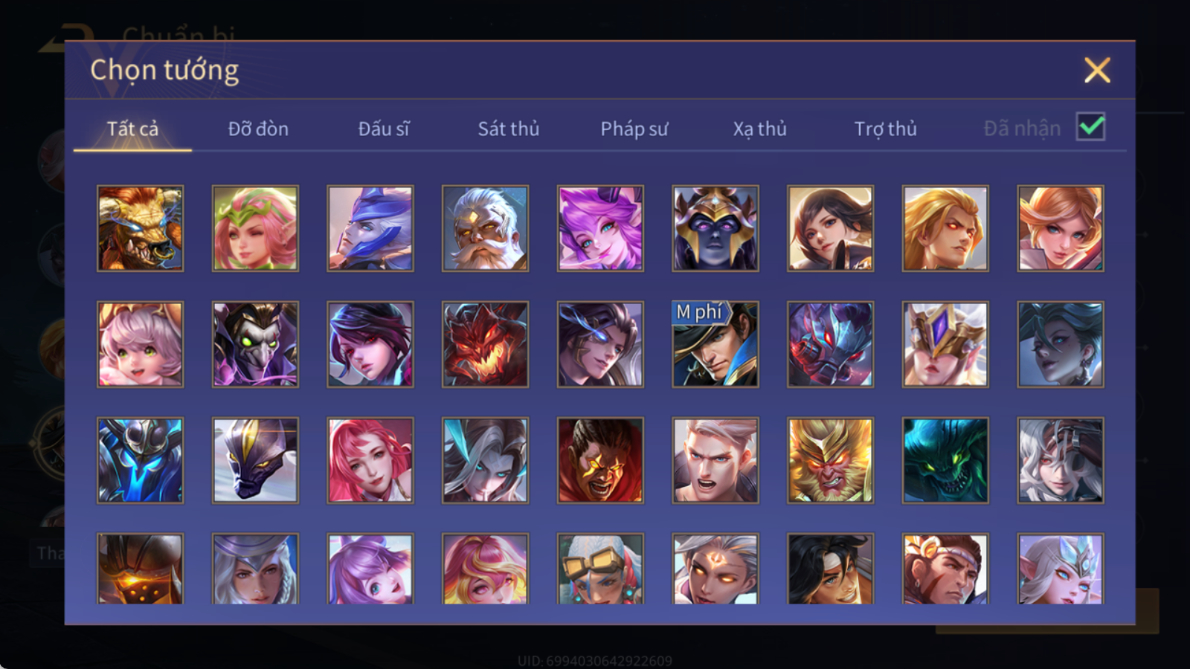Select the goggles-wearing hero in bottom row
Viewport: 1190px width, 669px height.
(600, 568)
